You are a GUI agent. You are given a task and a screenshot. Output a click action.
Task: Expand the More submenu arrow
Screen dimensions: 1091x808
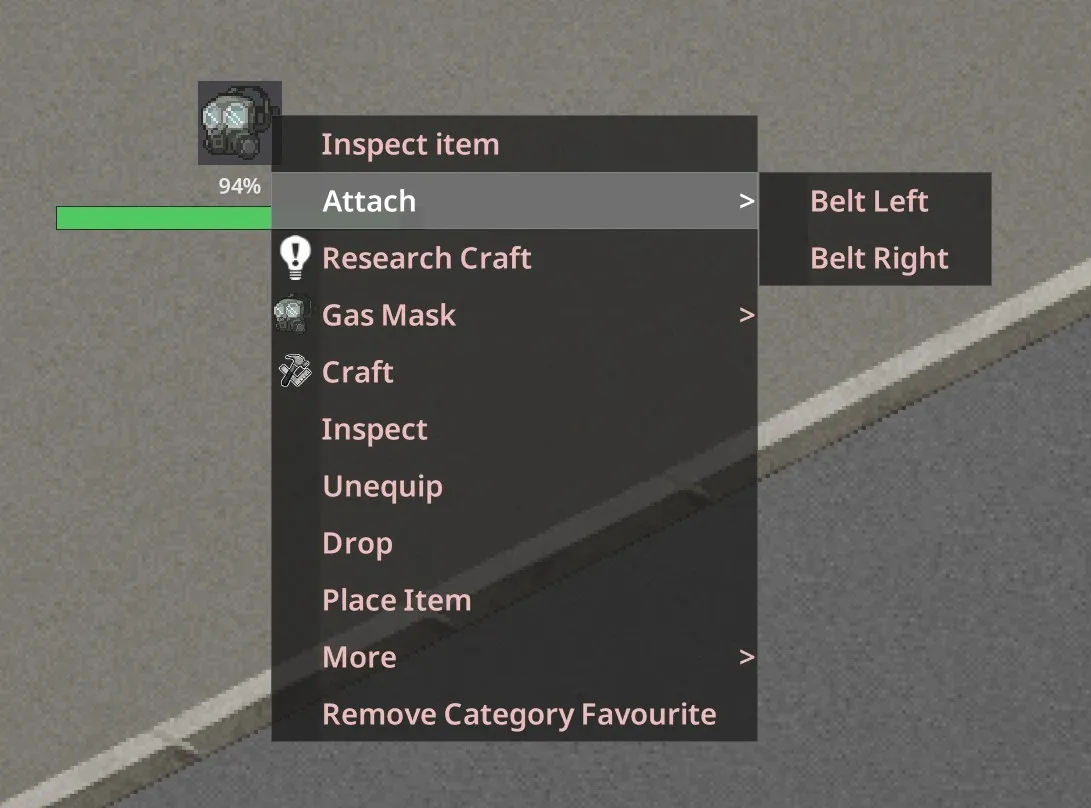pos(747,657)
